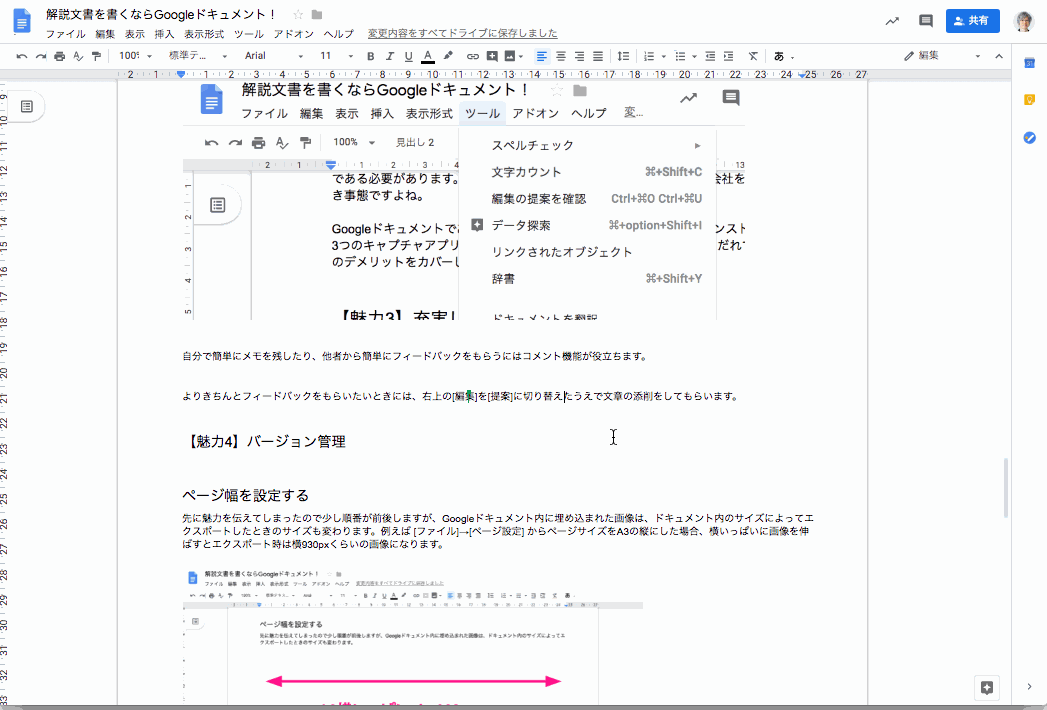Hide the menus with up chevron

999,56
